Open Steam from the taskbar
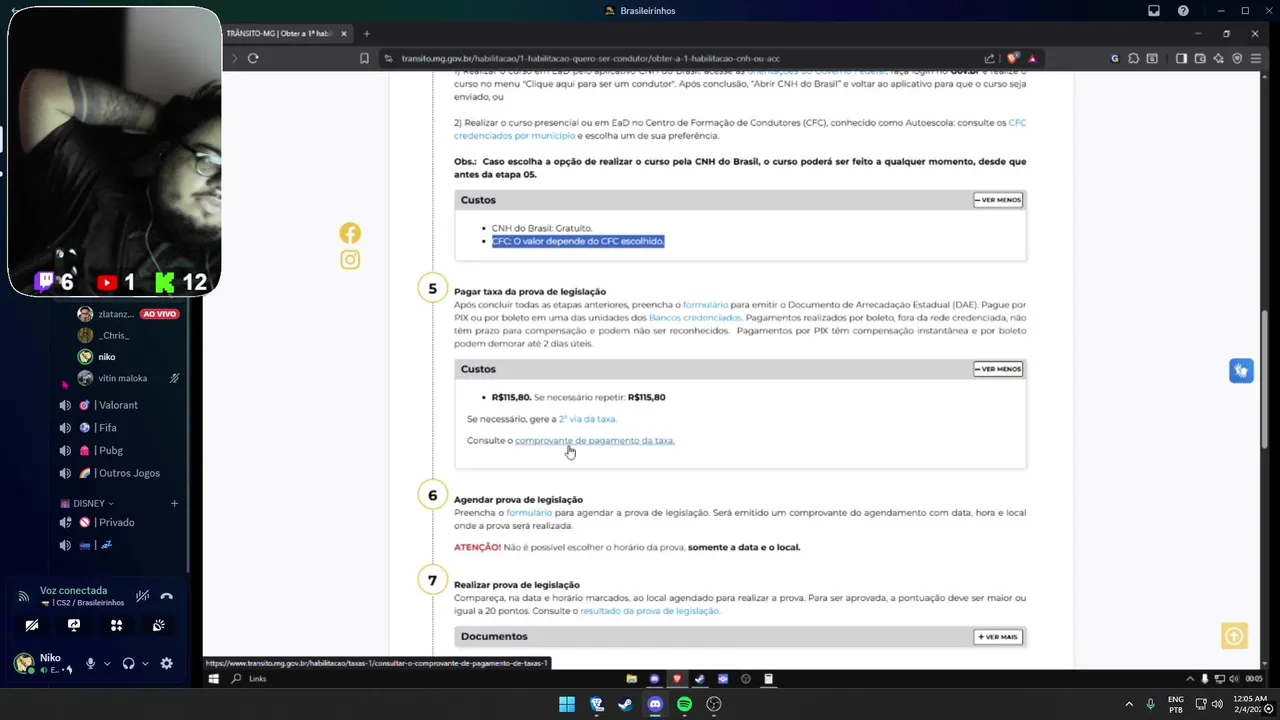This screenshot has width=1280, height=720. coord(625,704)
